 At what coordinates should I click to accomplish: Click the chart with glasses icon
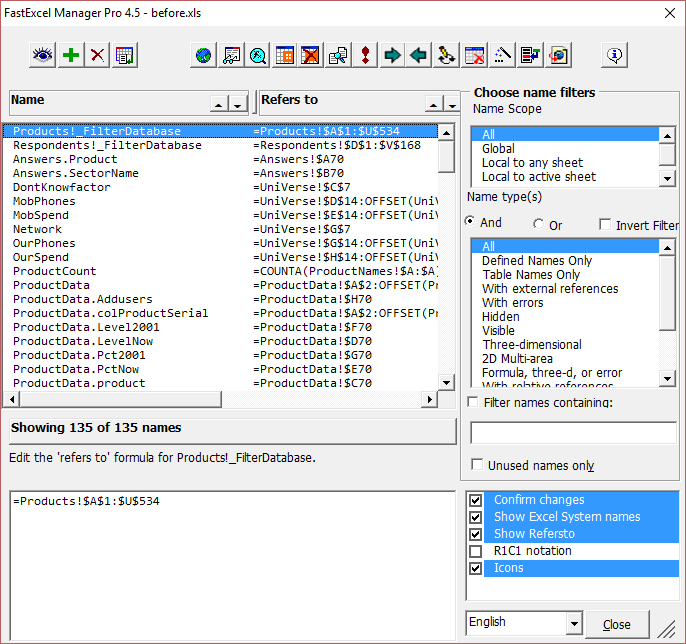(231, 55)
